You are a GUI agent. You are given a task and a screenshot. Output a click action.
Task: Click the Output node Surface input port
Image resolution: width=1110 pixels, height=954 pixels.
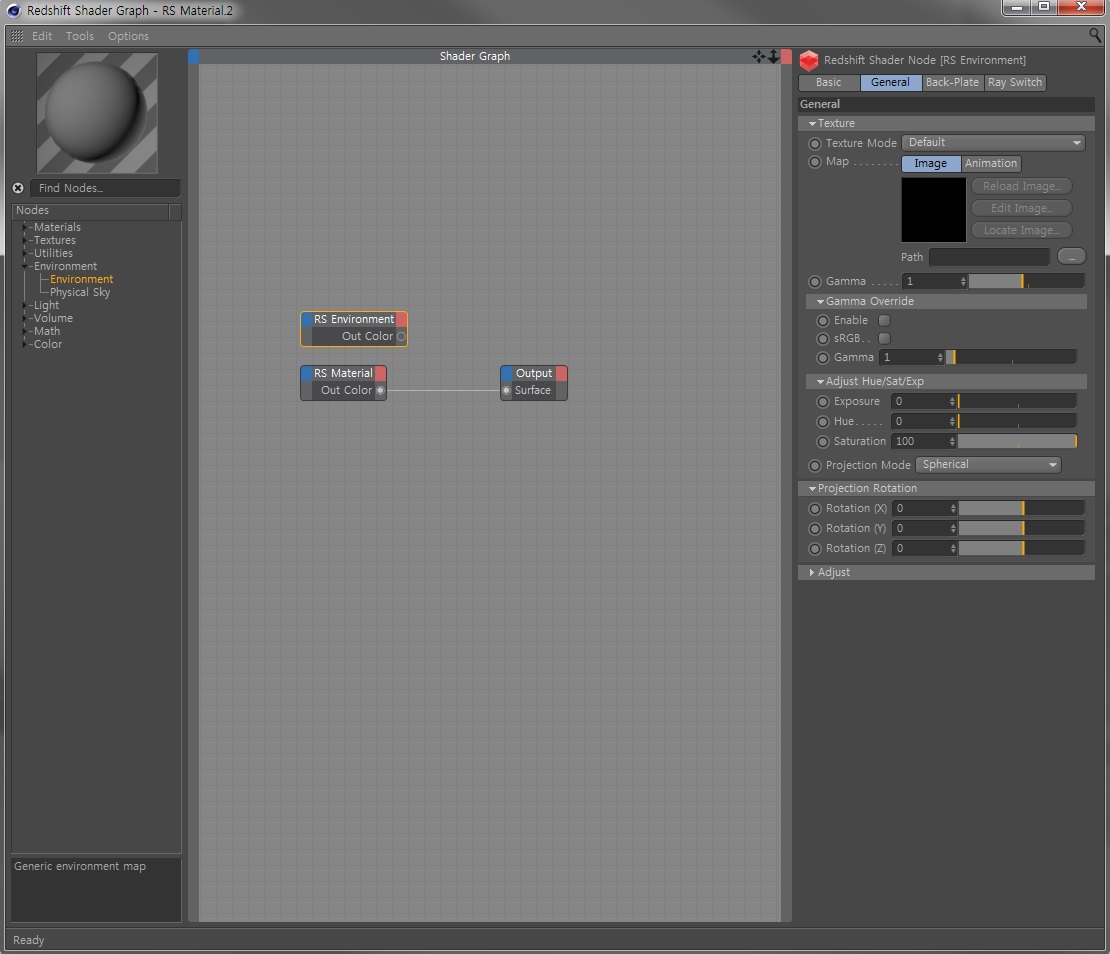coord(506,390)
